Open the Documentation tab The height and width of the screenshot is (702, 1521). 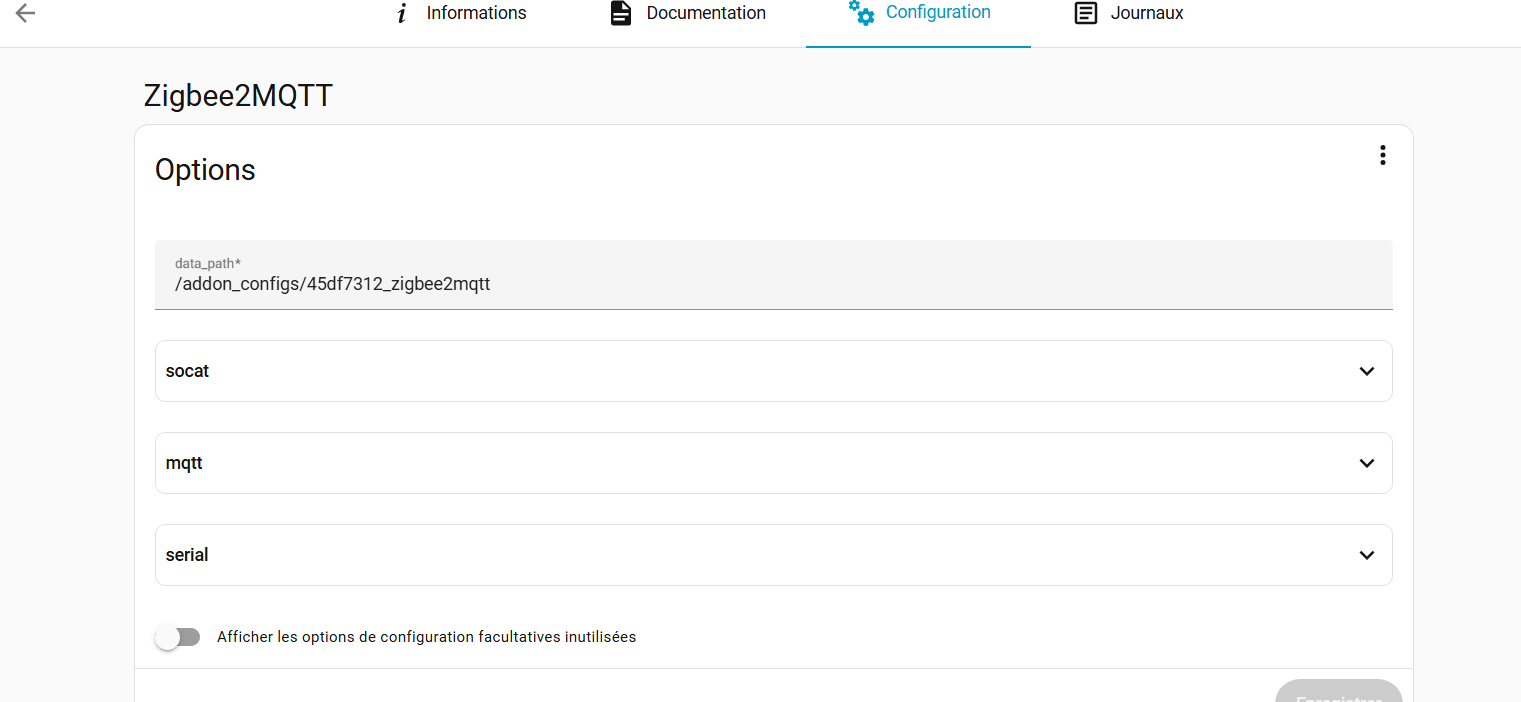[x=706, y=13]
